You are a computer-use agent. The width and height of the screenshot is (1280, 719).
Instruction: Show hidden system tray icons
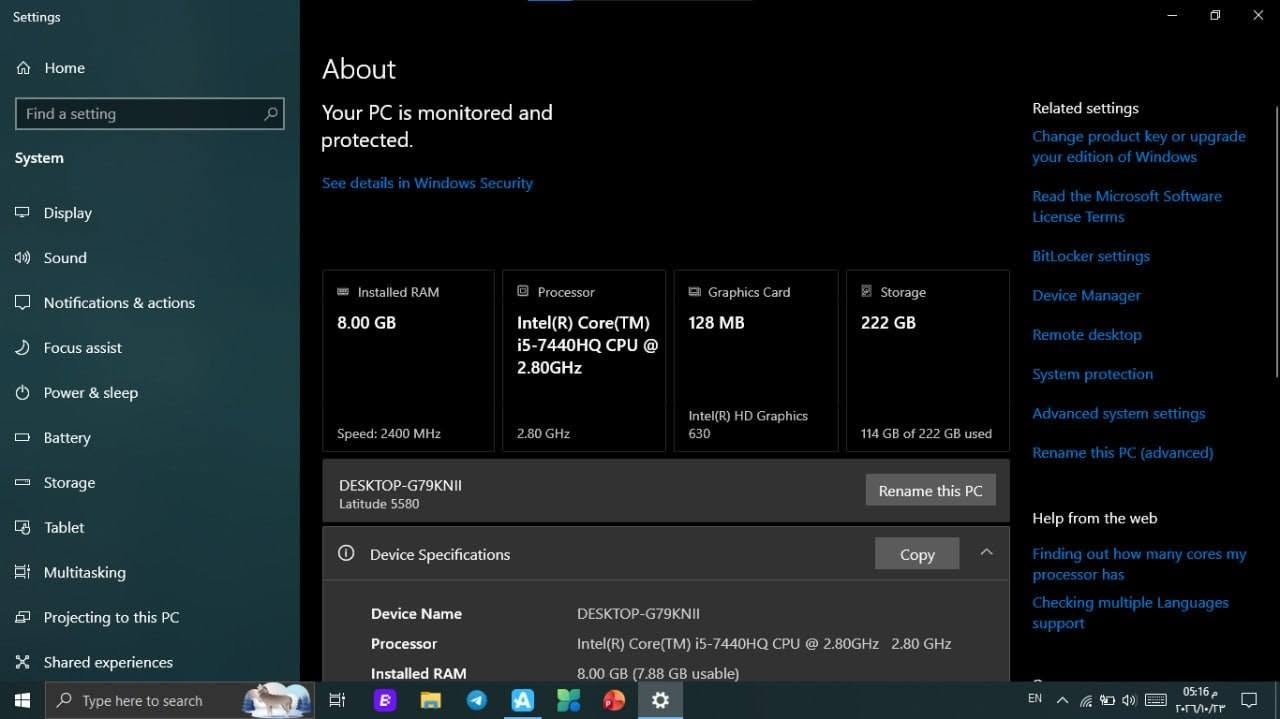click(x=1062, y=700)
